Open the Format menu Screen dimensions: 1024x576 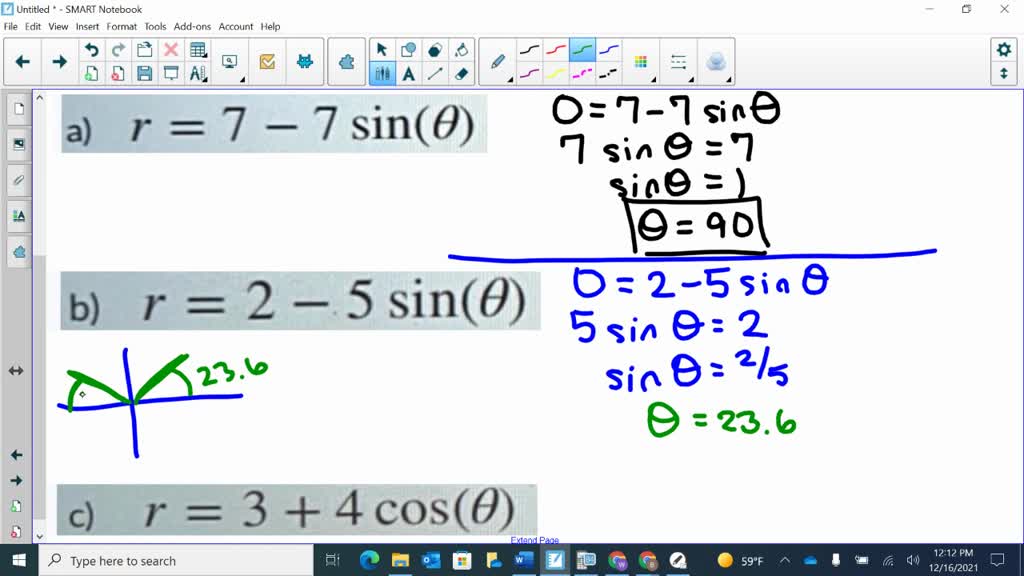(121, 27)
